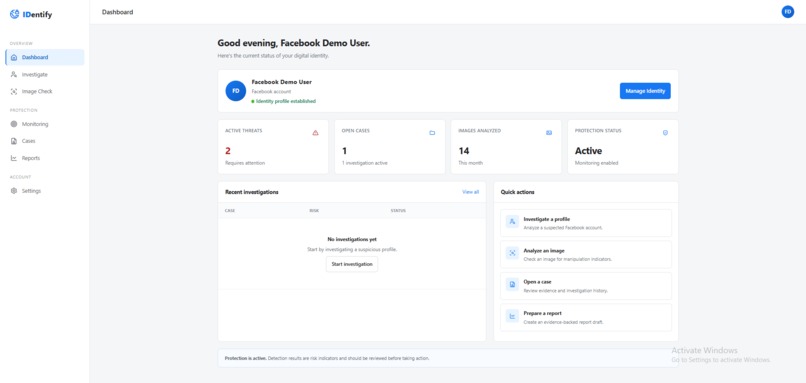Open Settings in the sidebar
This screenshot has height=383, width=806.
pos(45,191)
